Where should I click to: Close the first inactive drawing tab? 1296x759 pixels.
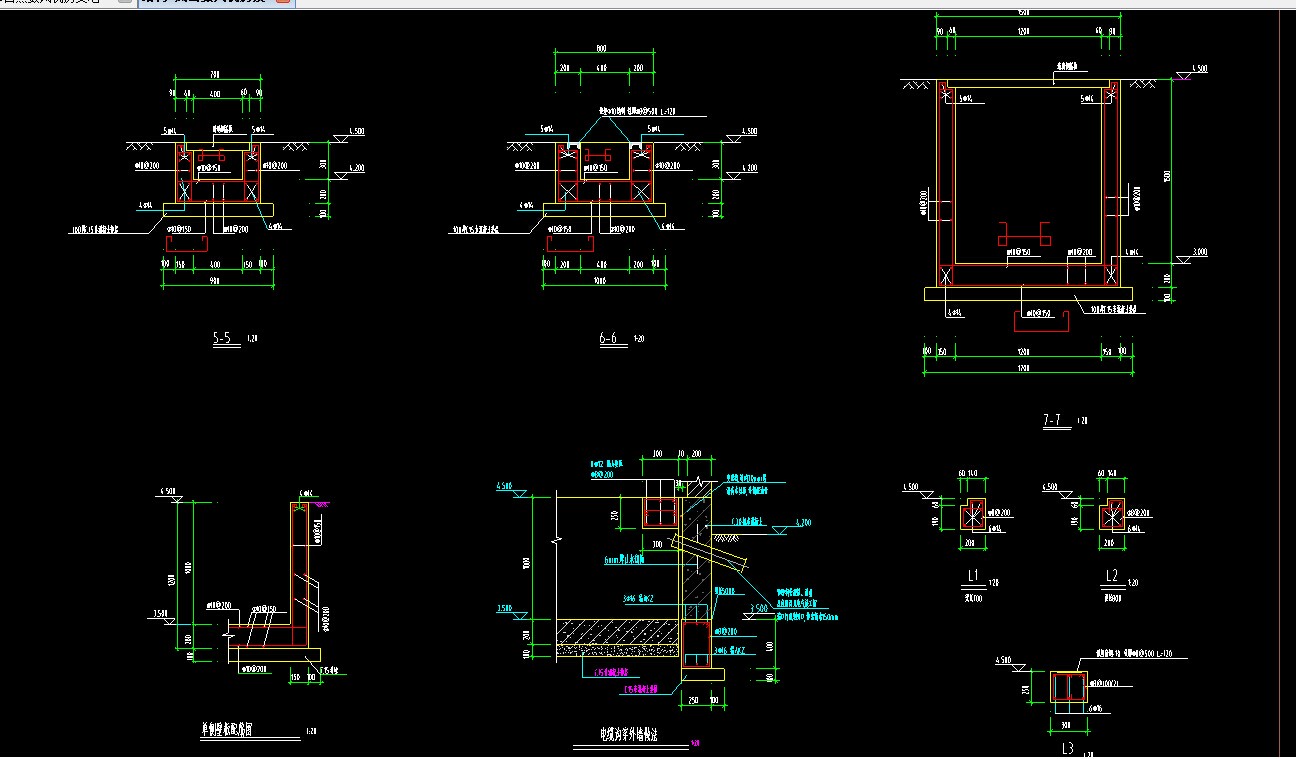click(x=123, y=3)
